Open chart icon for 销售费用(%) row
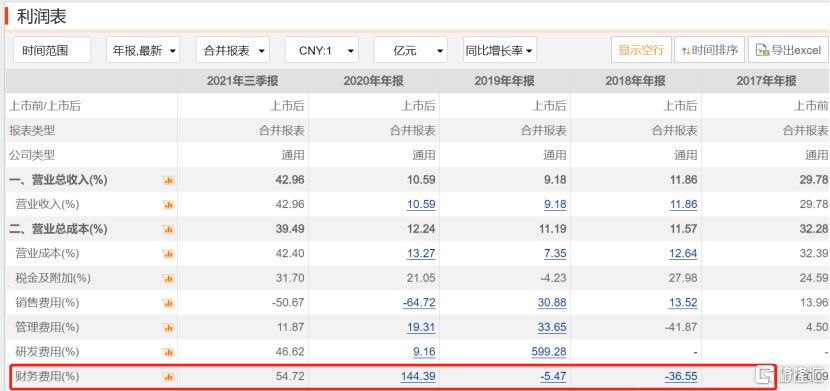This screenshot has width=830, height=391. pyautogui.click(x=168, y=303)
